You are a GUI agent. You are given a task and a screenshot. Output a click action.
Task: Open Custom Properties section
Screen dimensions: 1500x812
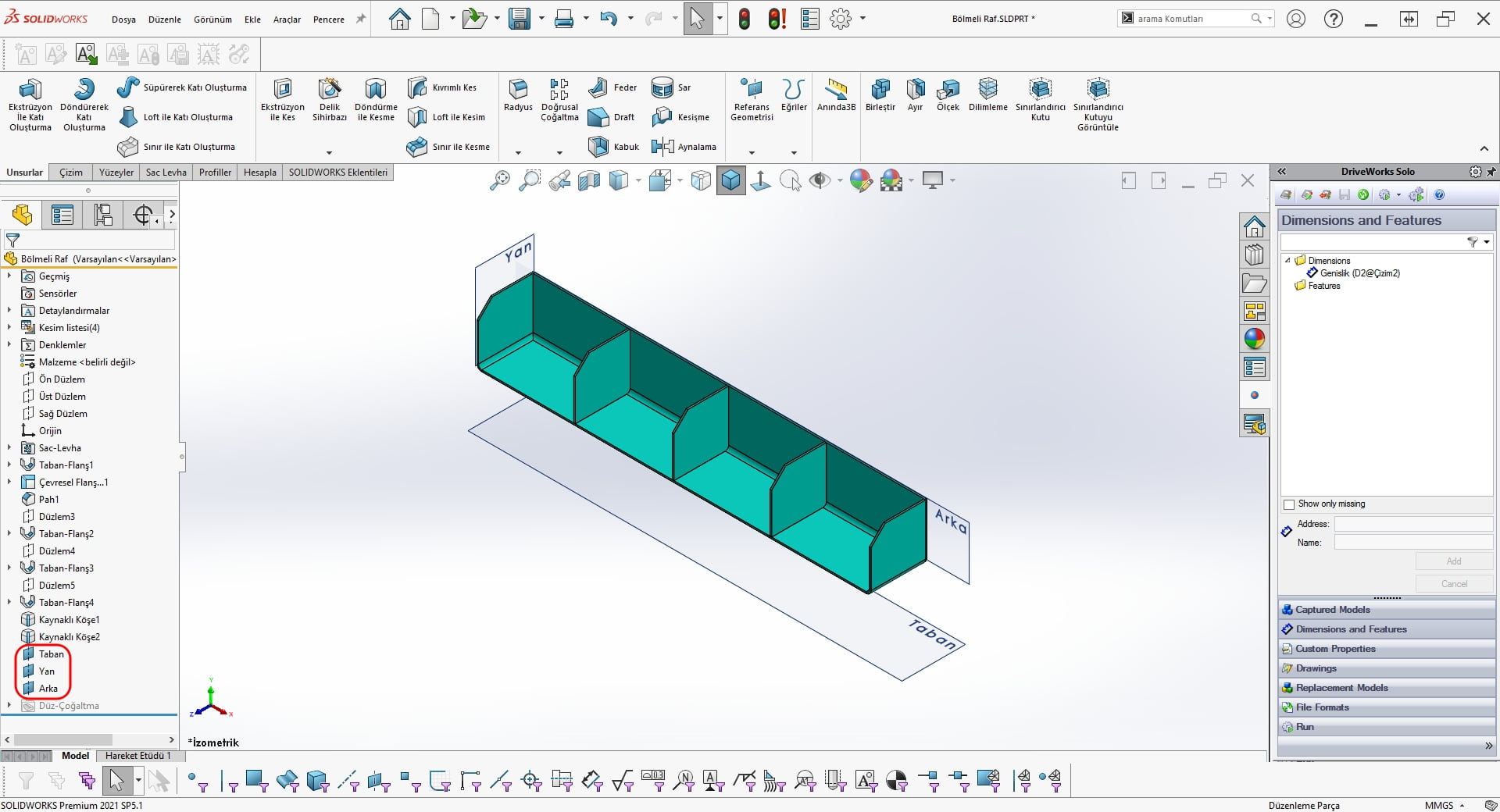[1387, 649]
